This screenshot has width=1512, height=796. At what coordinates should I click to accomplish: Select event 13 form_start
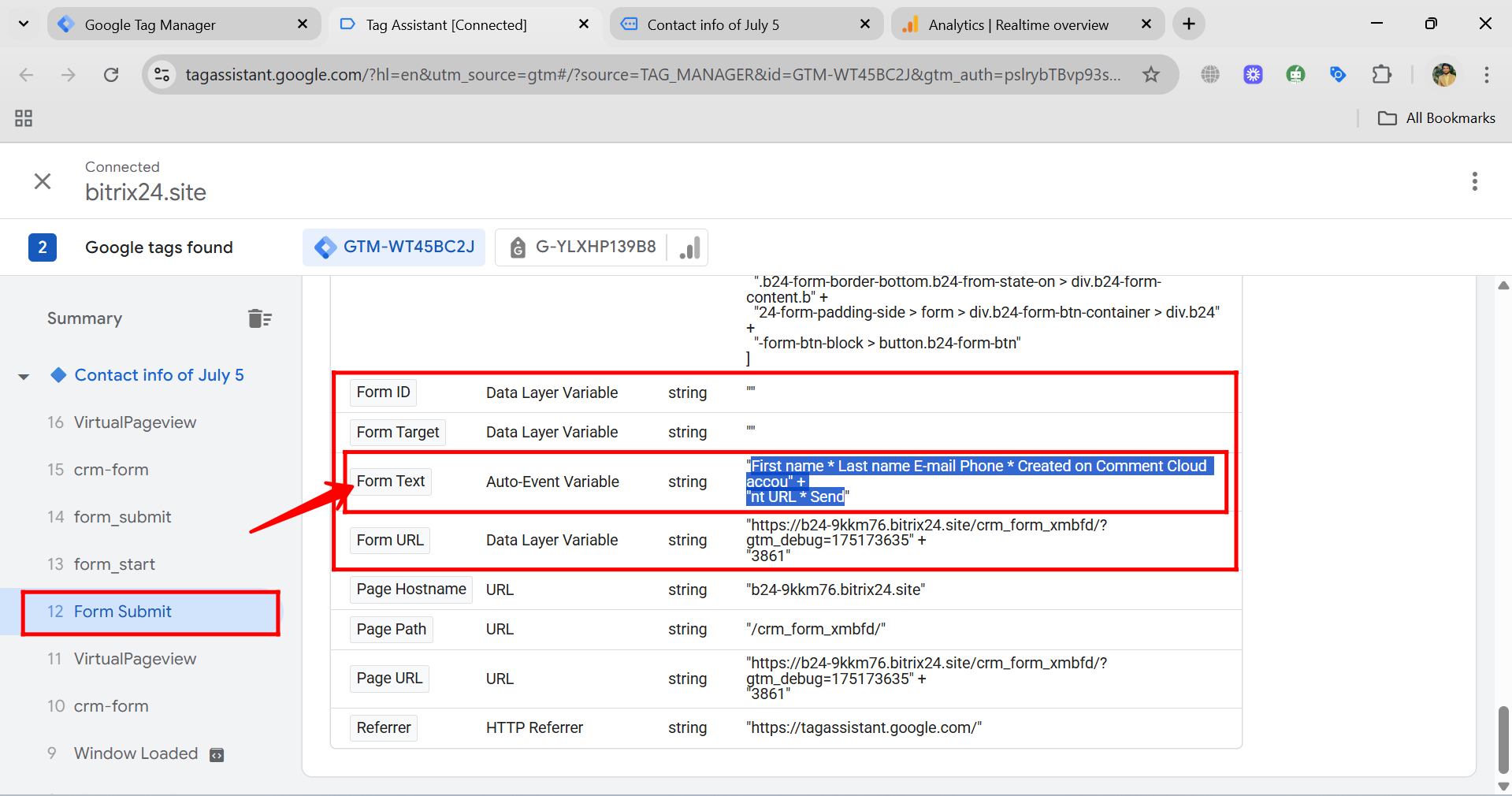tap(114, 564)
